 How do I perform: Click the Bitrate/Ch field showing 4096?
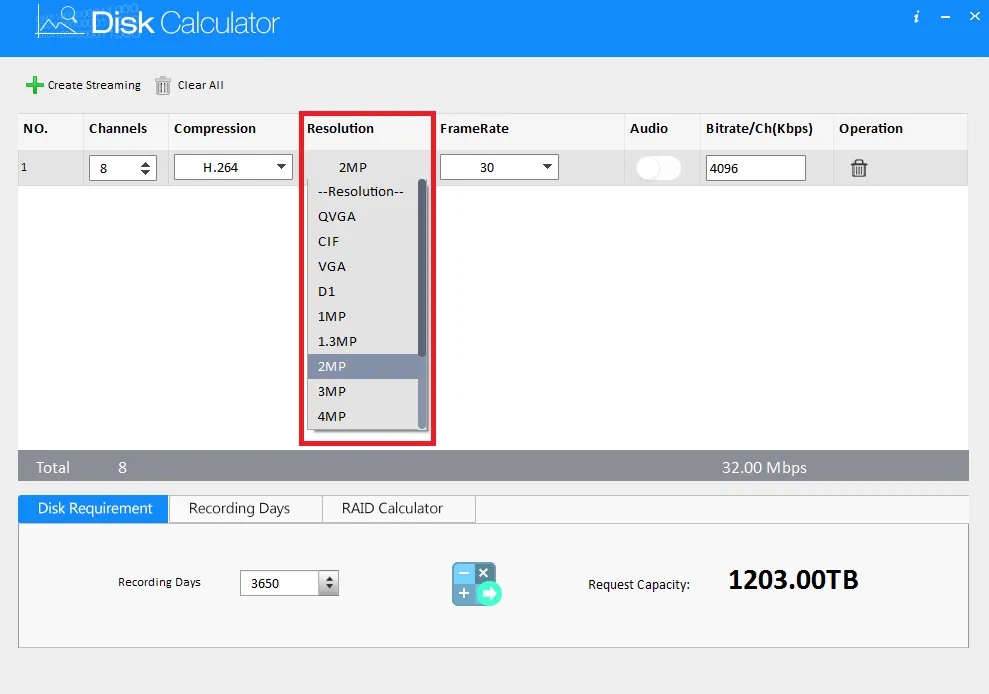pos(755,168)
